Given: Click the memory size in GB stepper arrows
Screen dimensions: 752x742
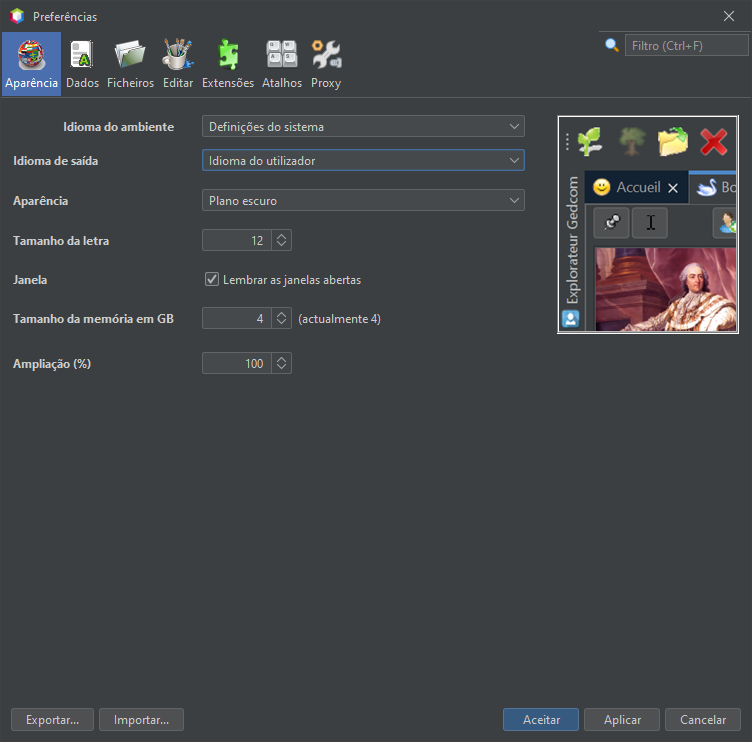Looking at the screenshot, I should coord(282,319).
